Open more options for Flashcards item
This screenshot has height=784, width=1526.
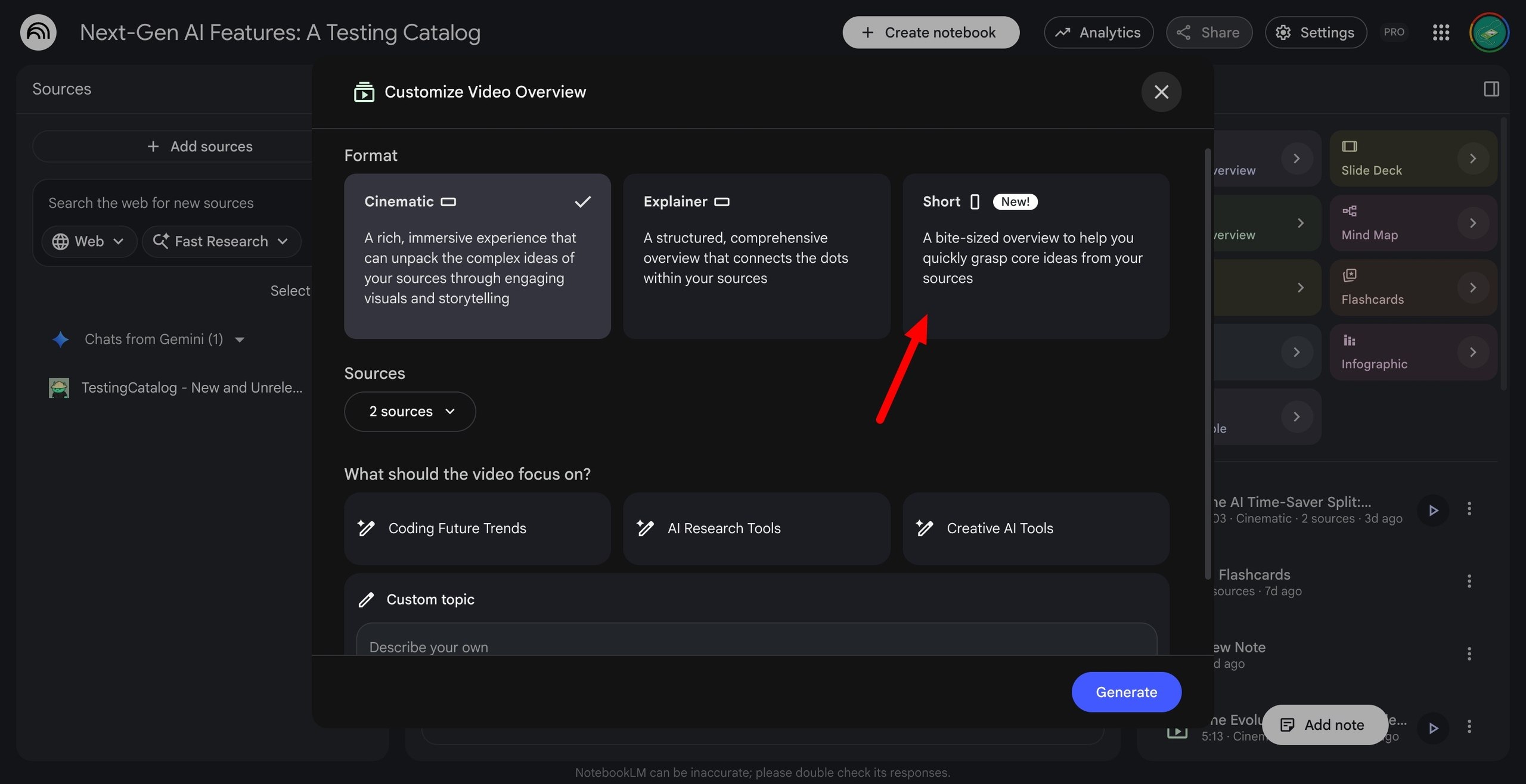click(1469, 581)
